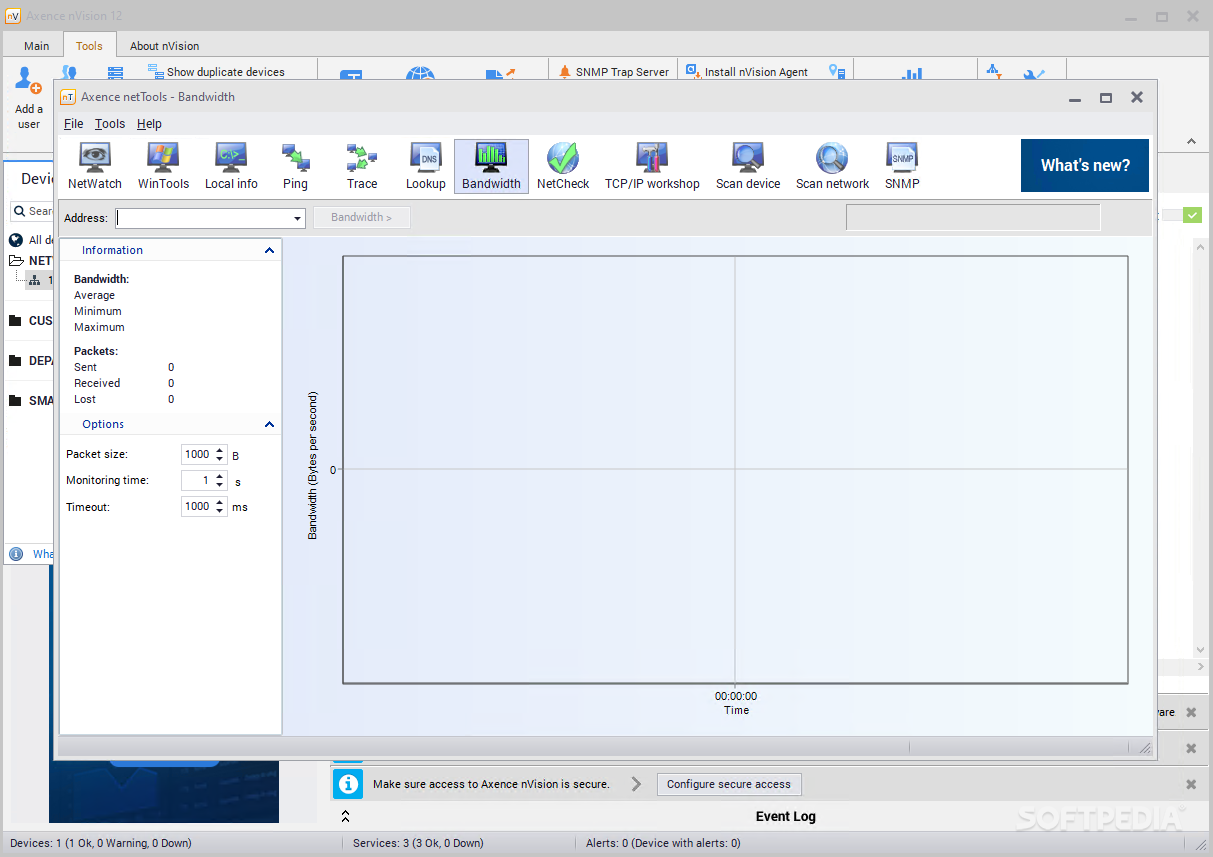Switch to the About nVision tab

[x=164, y=46]
